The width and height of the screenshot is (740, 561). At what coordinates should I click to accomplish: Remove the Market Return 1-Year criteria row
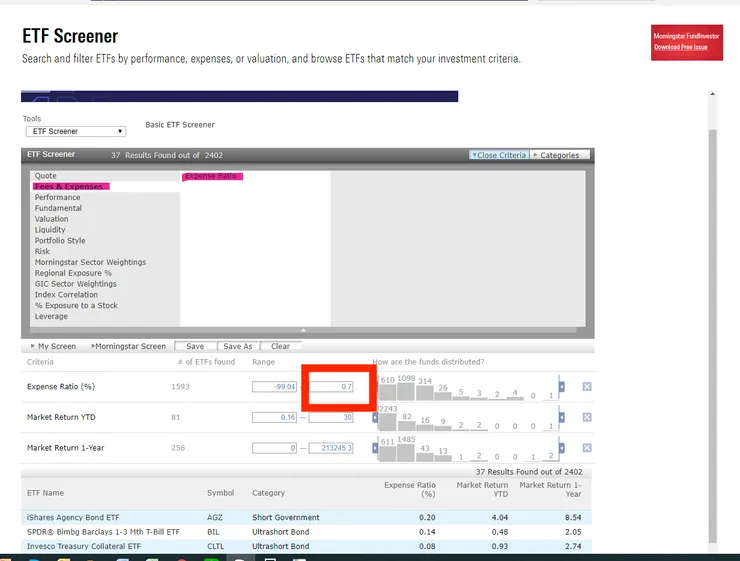pos(587,448)
